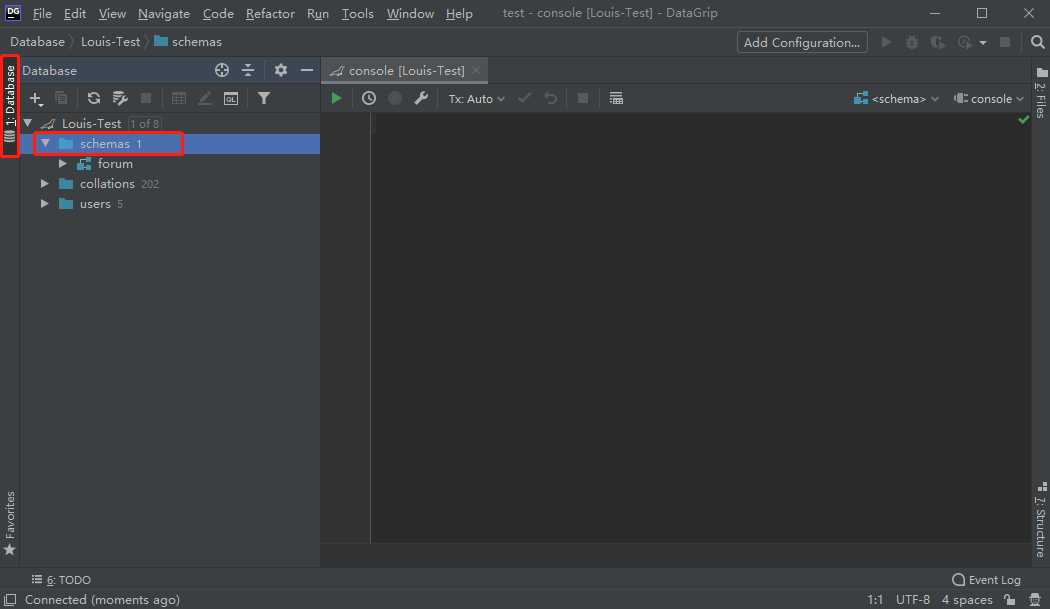The height and width of the screenshot is (609, 1050).
Task: Open query history clock icon
Action: [x=369, y=98]
